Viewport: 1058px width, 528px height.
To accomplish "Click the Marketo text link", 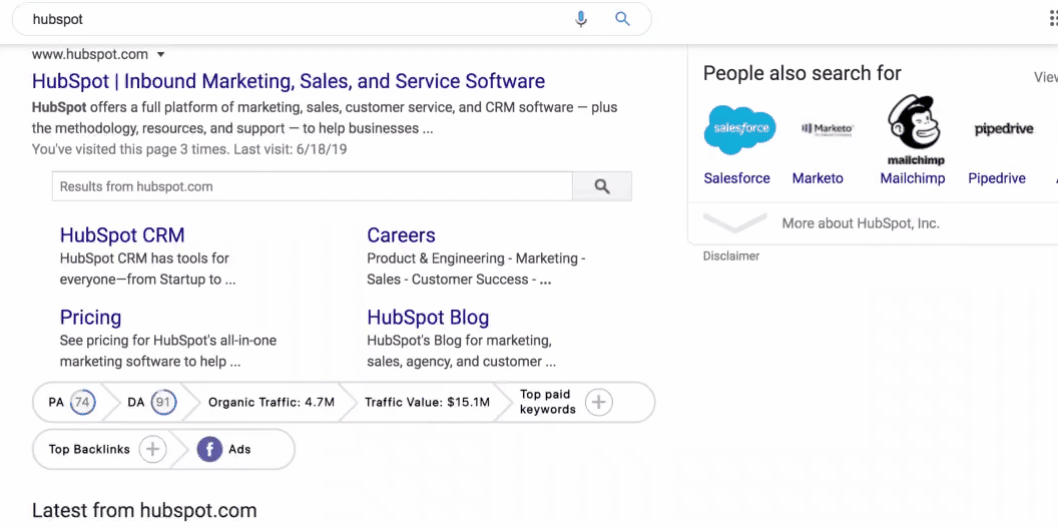I will point(818,178).
